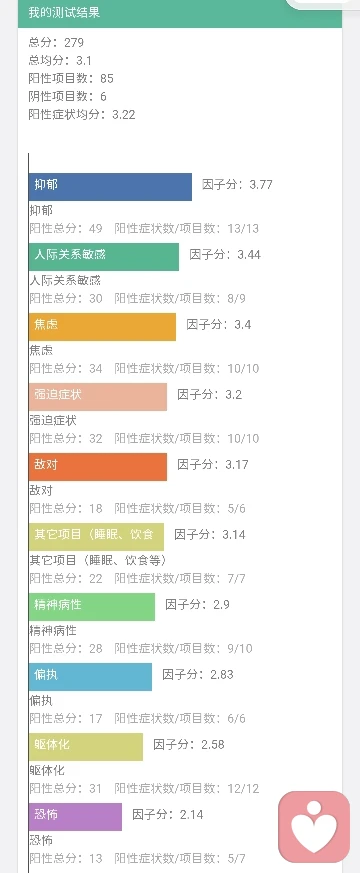The height and width of the screenshot is (873, 360).
Task: Click 因子分：3.77 for 抑郁
Action: pos(238,185)
